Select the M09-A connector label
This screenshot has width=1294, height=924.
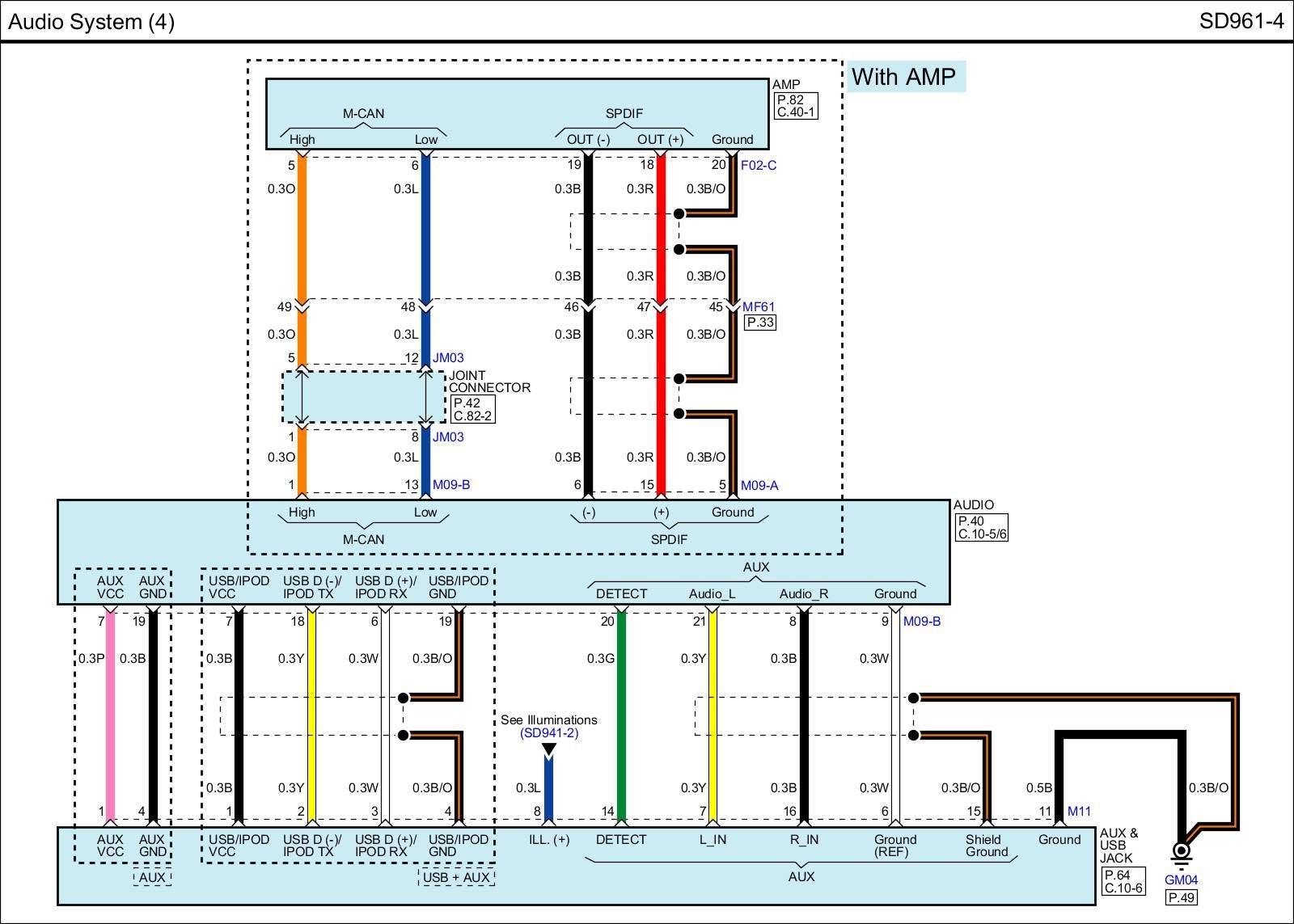[x=759, y=486]
